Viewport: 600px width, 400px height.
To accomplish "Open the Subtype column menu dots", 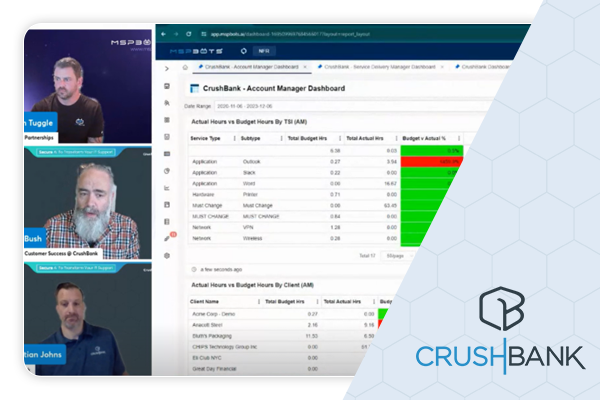I will (x=282, y=138).
